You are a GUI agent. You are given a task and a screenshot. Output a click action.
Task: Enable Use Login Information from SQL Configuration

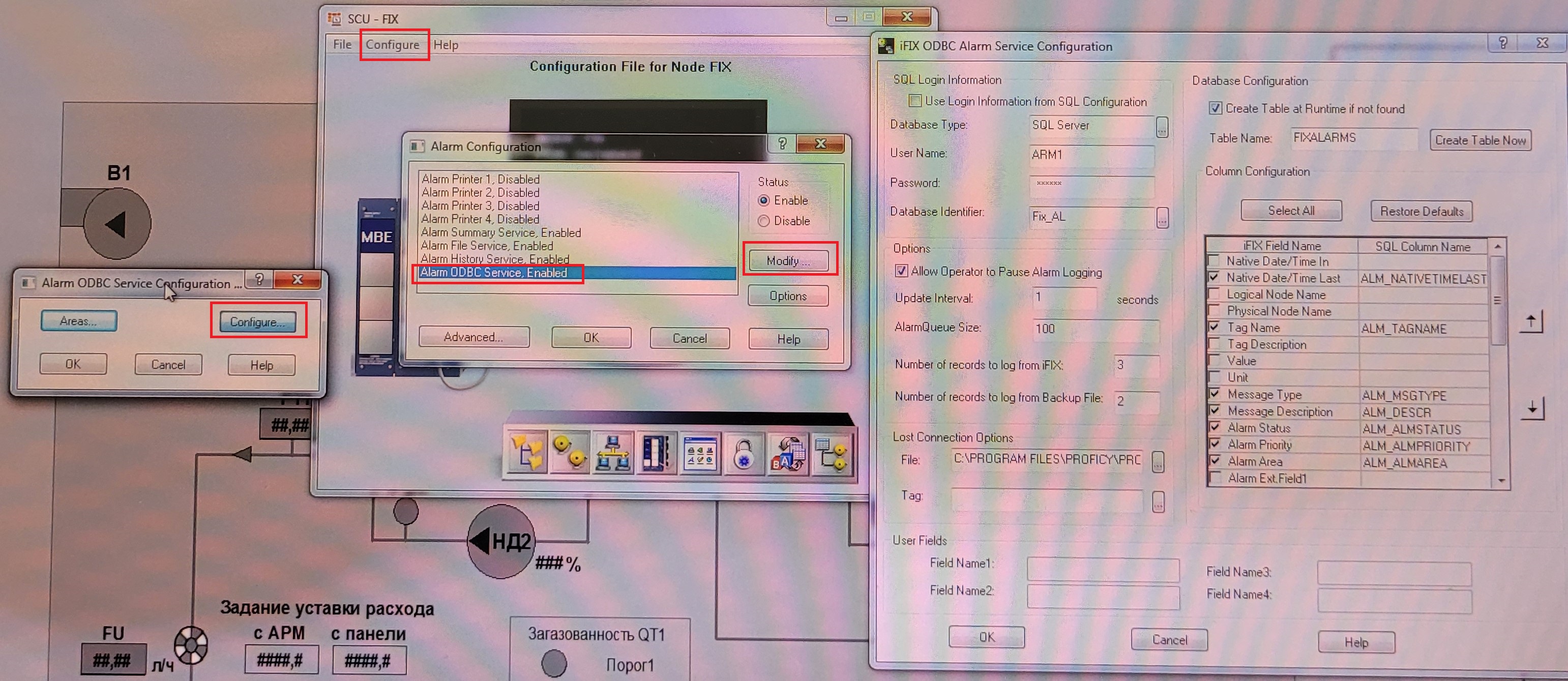pos(915,101)
